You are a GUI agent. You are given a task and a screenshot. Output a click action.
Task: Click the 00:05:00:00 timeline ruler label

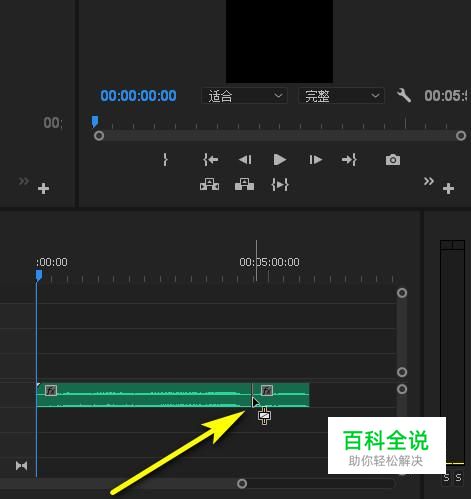tap(269, 262)
